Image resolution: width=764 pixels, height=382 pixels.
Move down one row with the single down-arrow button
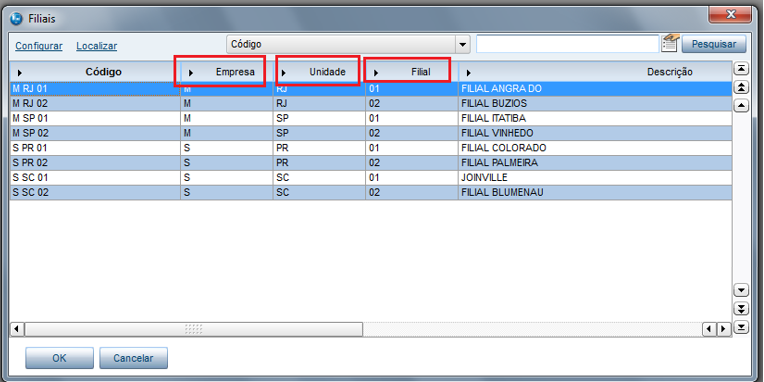pyautogui.click(x=741, y=291)
